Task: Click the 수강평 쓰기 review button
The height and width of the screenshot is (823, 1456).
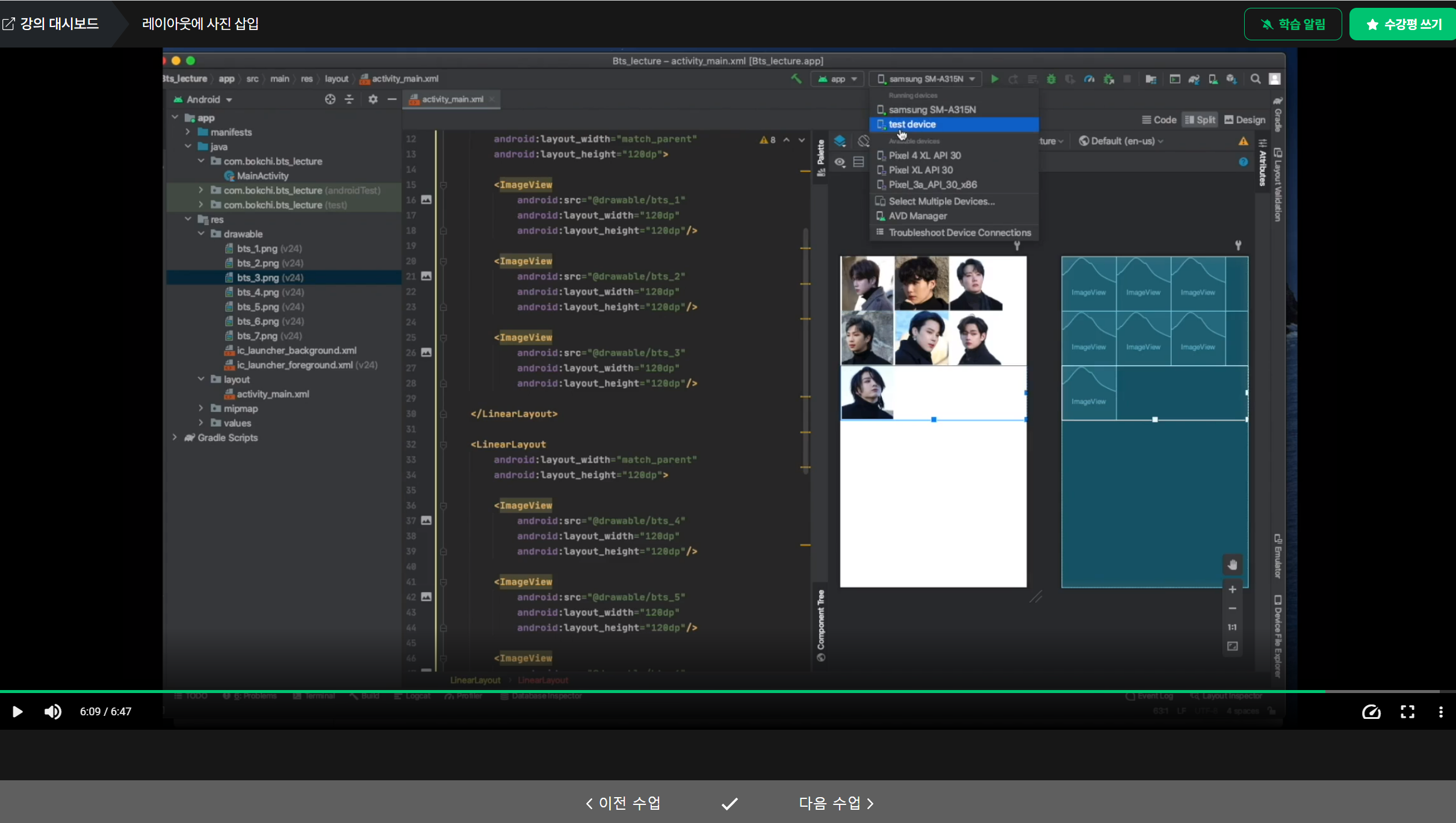Action: (x=1403, y=24)
